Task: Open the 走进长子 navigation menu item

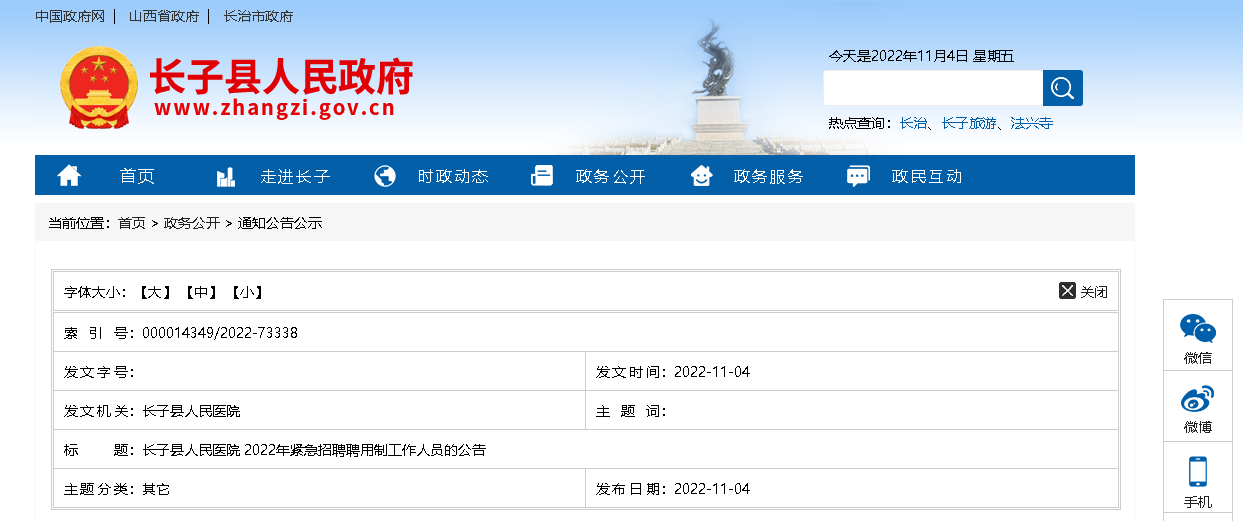Action: [295, 176]
